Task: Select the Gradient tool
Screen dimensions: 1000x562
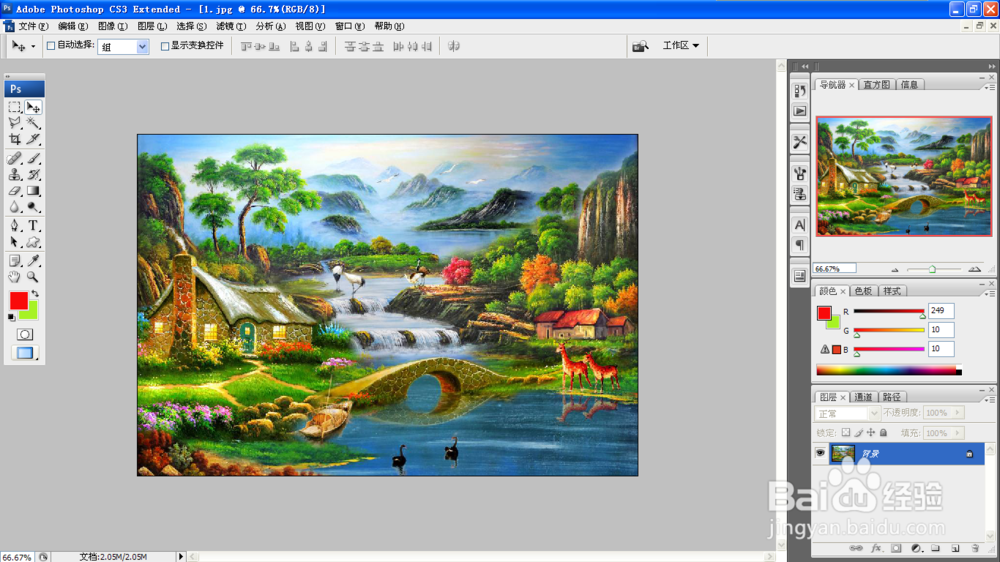Action: [33, 190]
